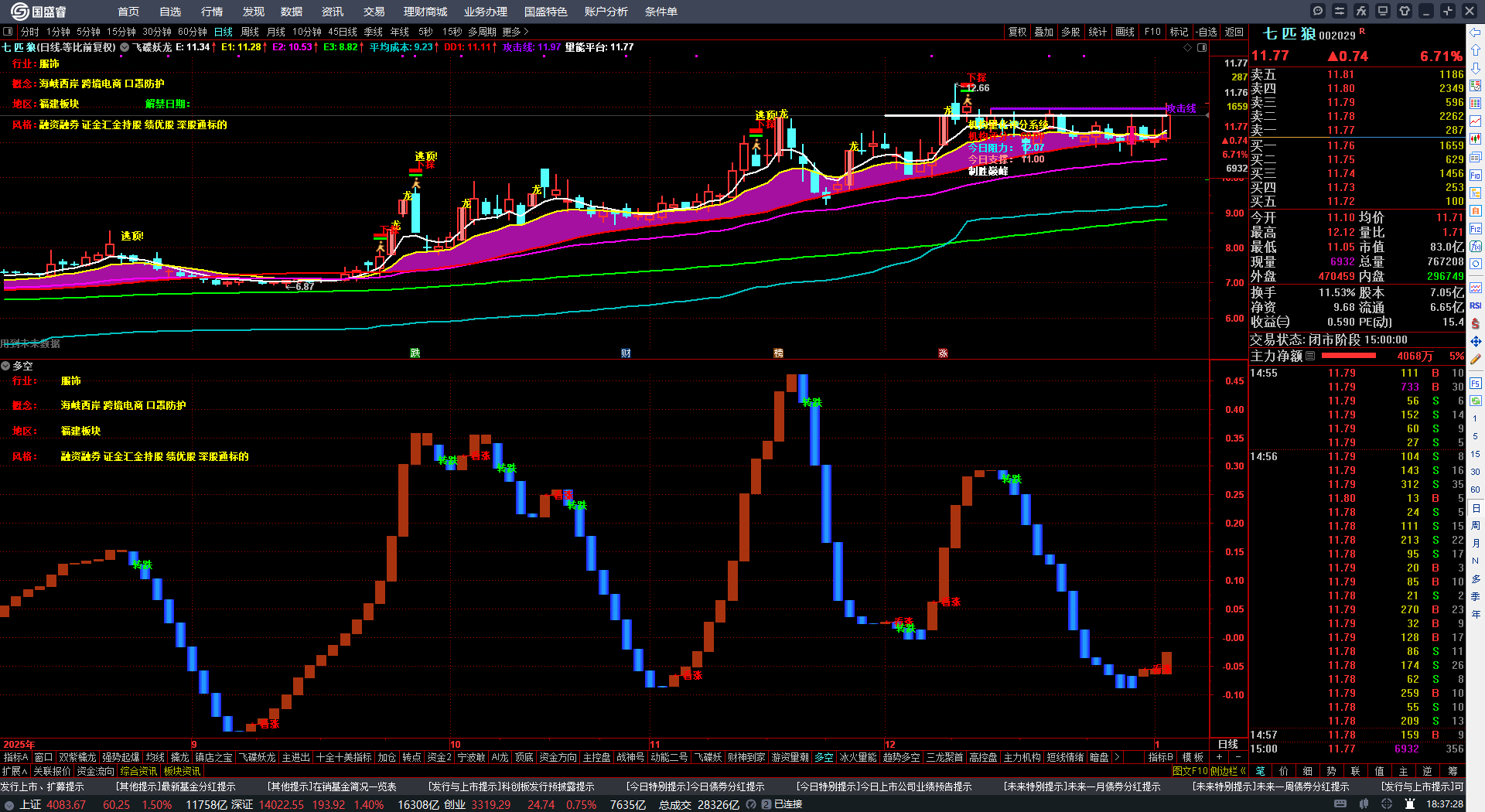Select the 价 price distribution tab
The height and width of the screenshot is (812, 1485).
click(x=1284, y=771)
